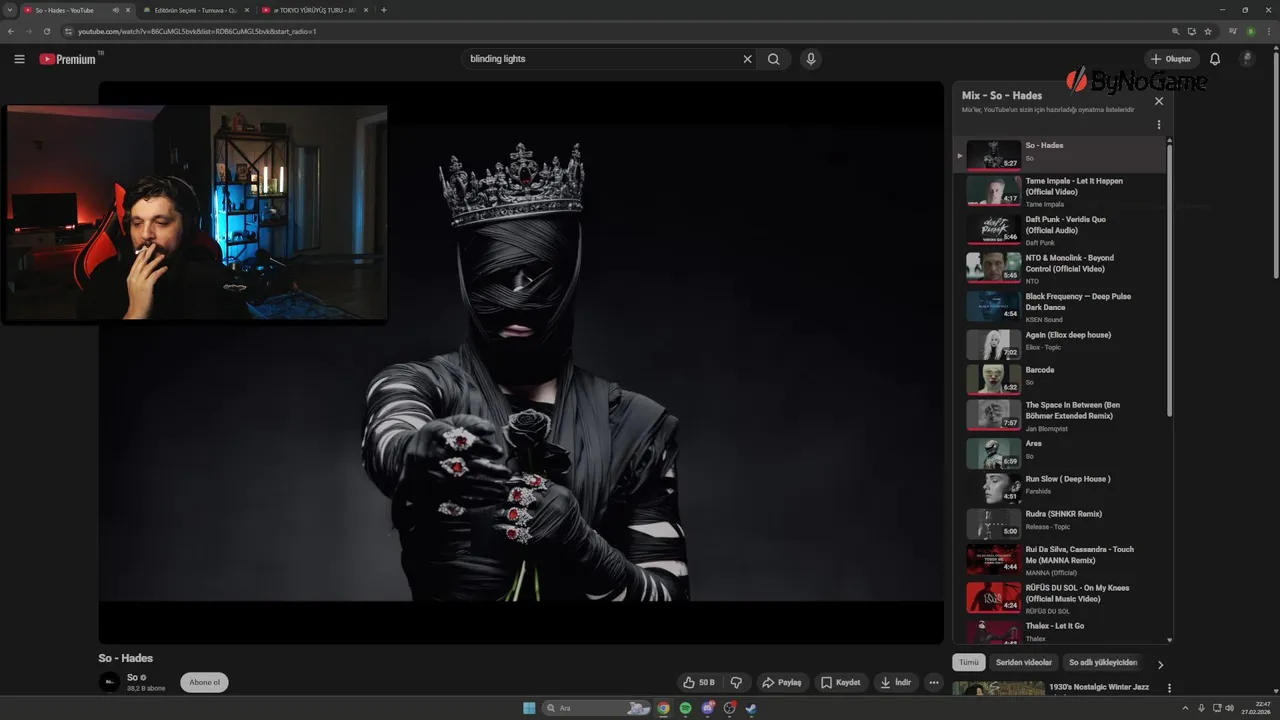Open Steam from the taskbar
The width and height of the screenshot is (1280, 720).
pos(751,708)
